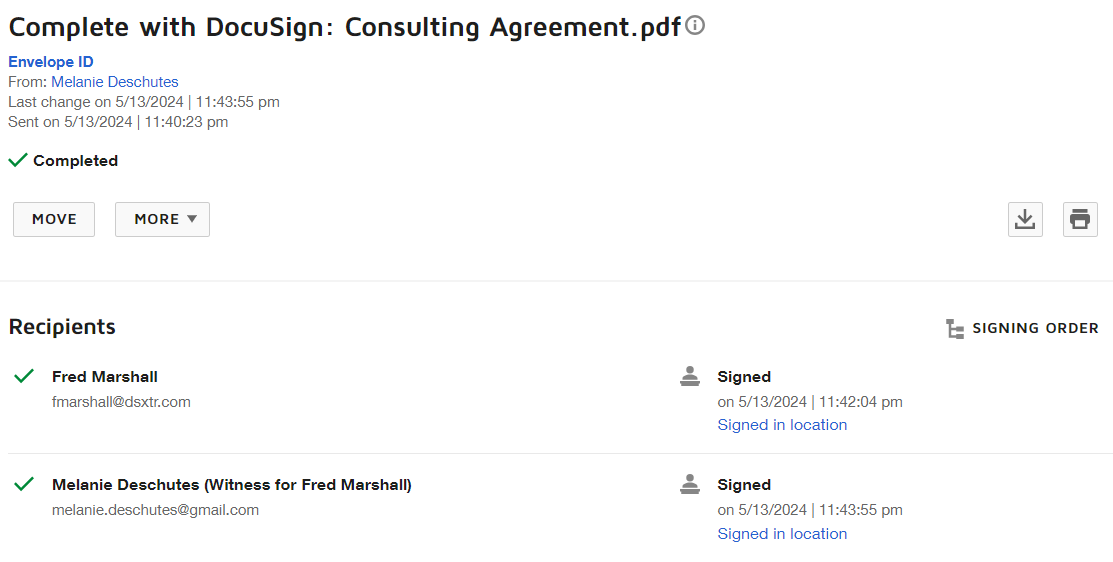Click the signer stamp icon for Fred Marshall
The width and height of the screenshot is (1113, 562).
(x=689, y=376)
